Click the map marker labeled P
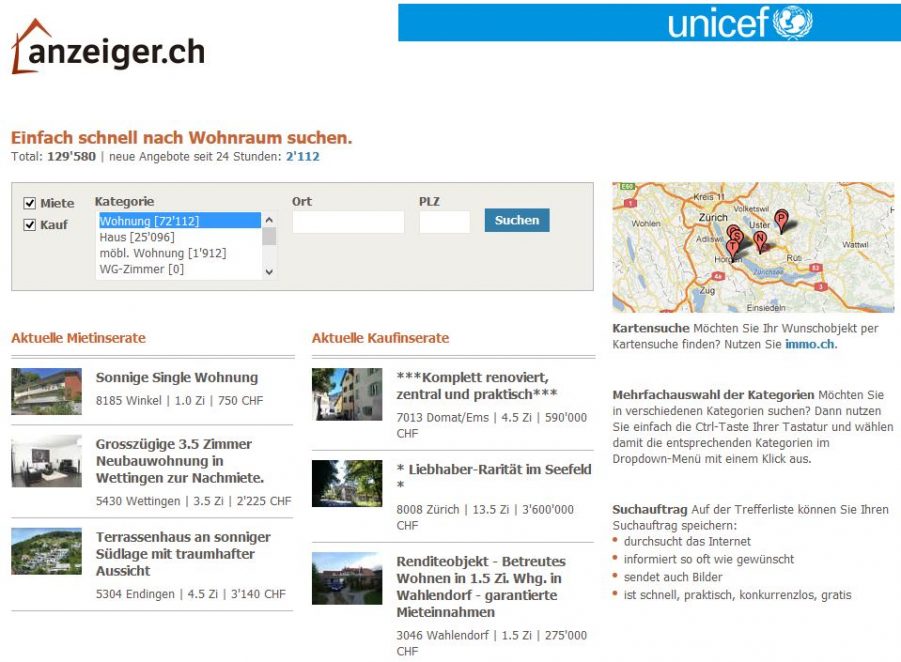The height and width of the screenshot is (662, 901). (781, 219)
